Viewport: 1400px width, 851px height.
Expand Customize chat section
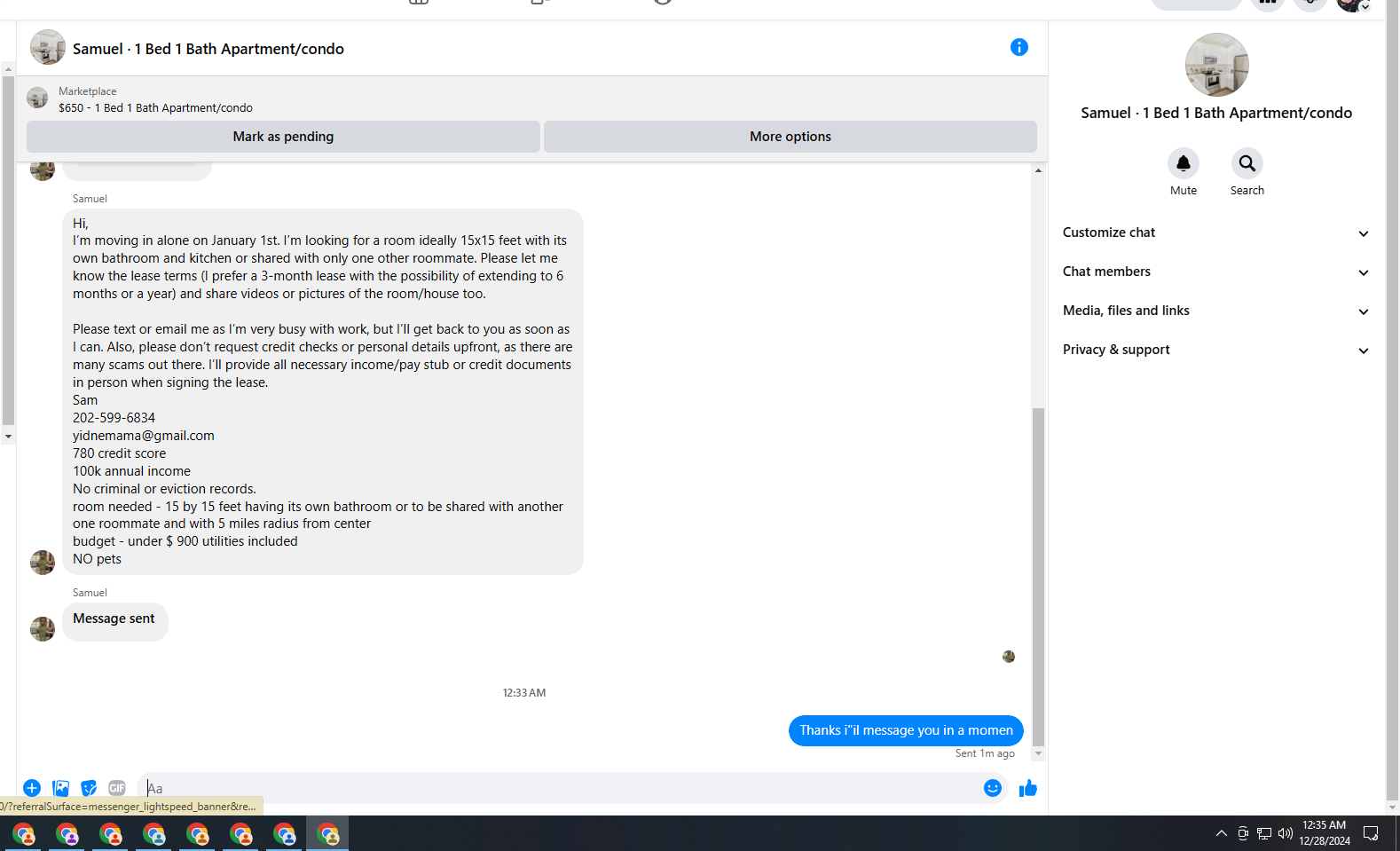[x=1215, y=232]
